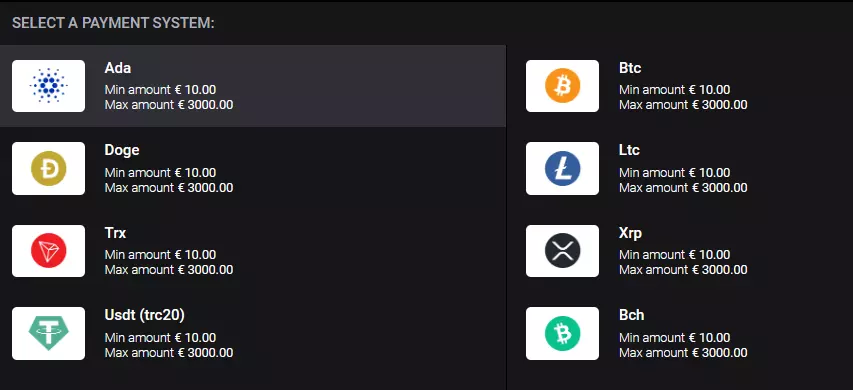The image size is (853, 390).
Task: Click Usdt (trc20) Max amount € 3000.00 text
Action: point(169,352)
